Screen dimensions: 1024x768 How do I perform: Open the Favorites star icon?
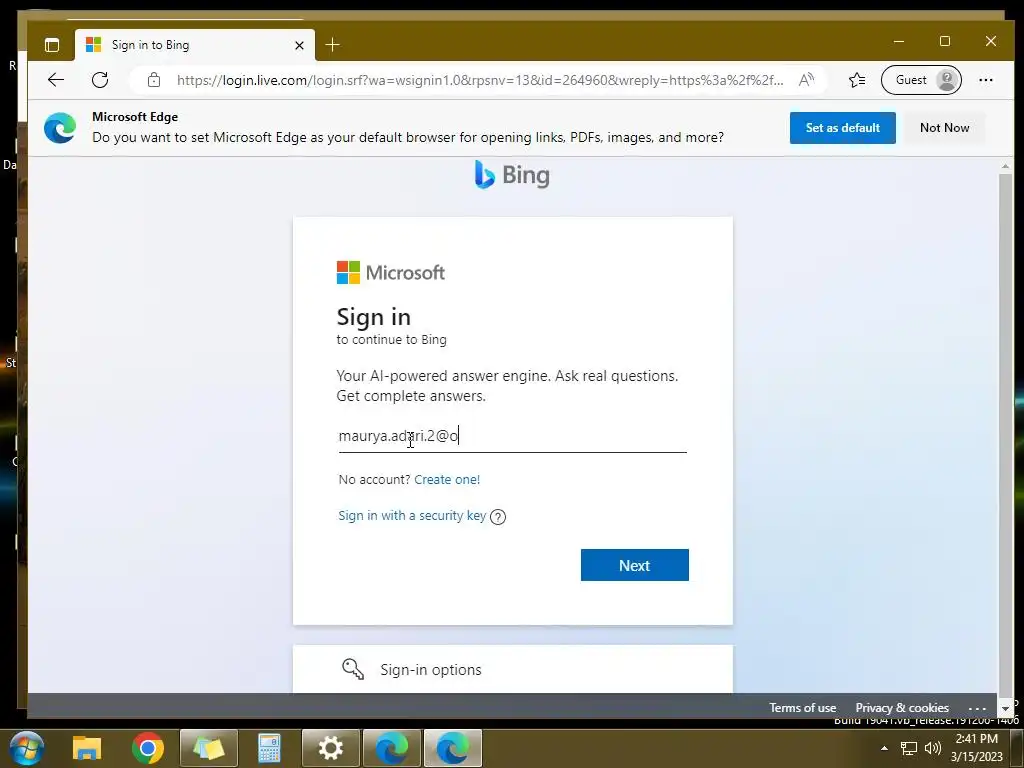pos(857,80)
